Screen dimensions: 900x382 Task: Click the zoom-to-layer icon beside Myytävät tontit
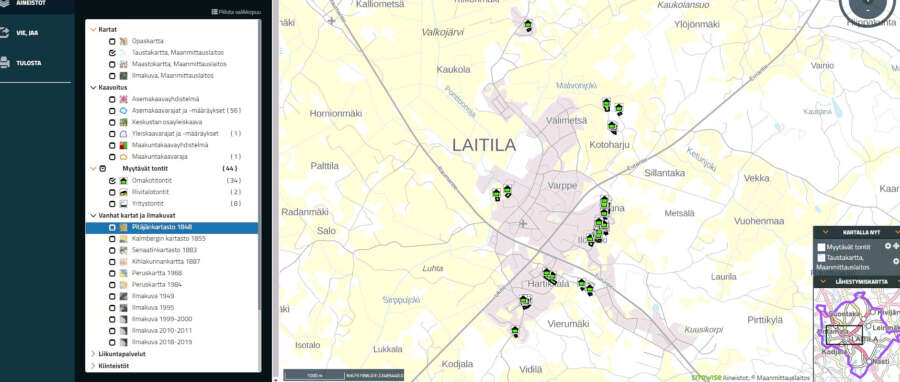(896, 246)
